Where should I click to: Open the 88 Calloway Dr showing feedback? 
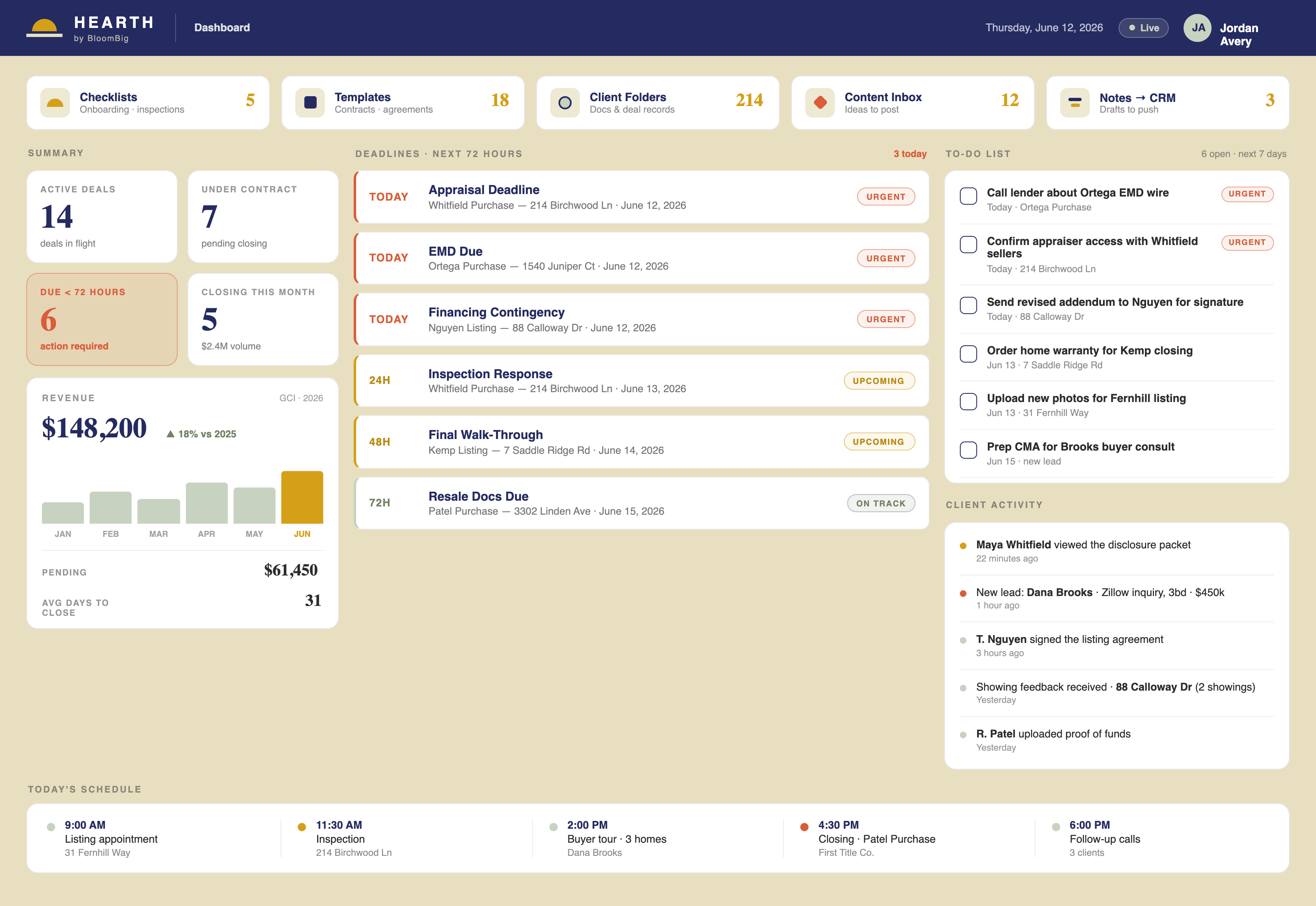(1117, 693)
